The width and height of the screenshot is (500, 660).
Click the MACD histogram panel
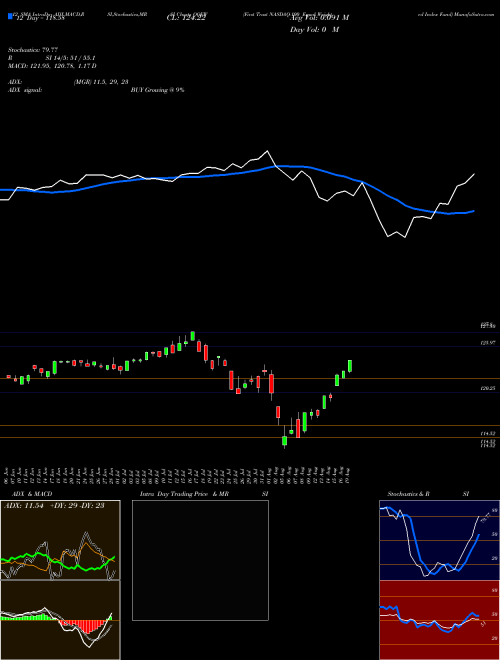tap(60, 620)
